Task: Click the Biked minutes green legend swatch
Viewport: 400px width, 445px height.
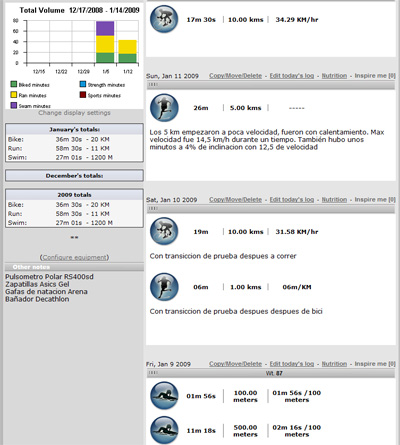Action: (x=14, y=84)
